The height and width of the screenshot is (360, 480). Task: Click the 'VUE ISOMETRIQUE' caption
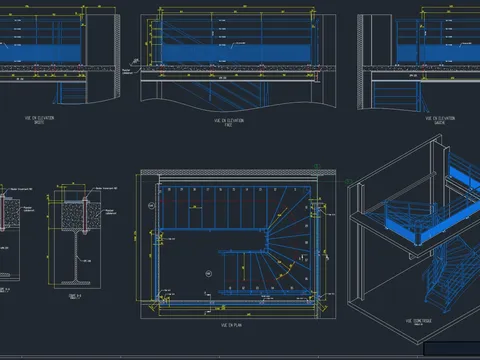coord(419,321)
